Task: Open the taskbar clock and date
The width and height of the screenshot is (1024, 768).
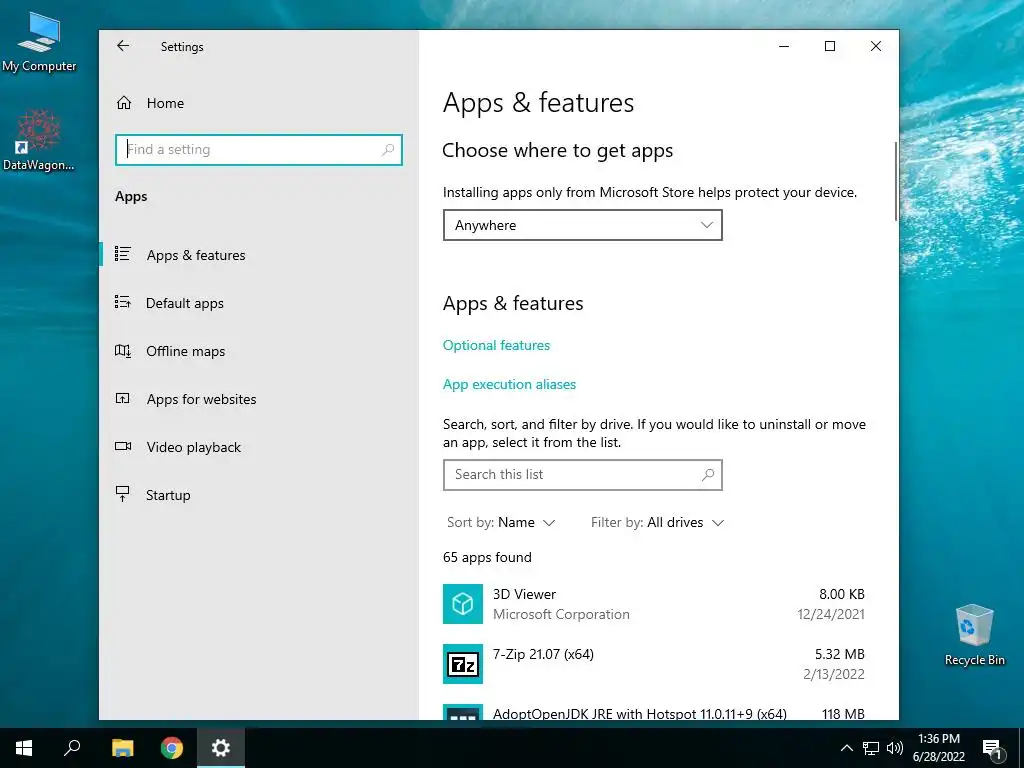Action: click(x=939, y=748)
